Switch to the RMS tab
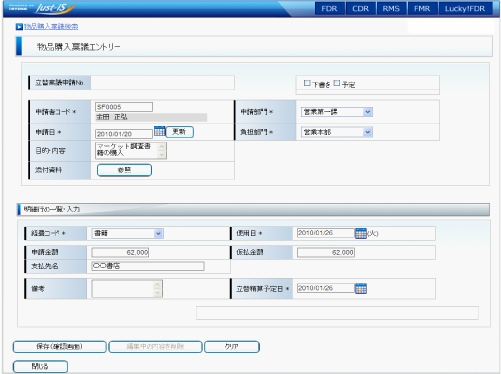Image resolution: width=501 pixels, height=374 pixels. [x=391, y=9]
